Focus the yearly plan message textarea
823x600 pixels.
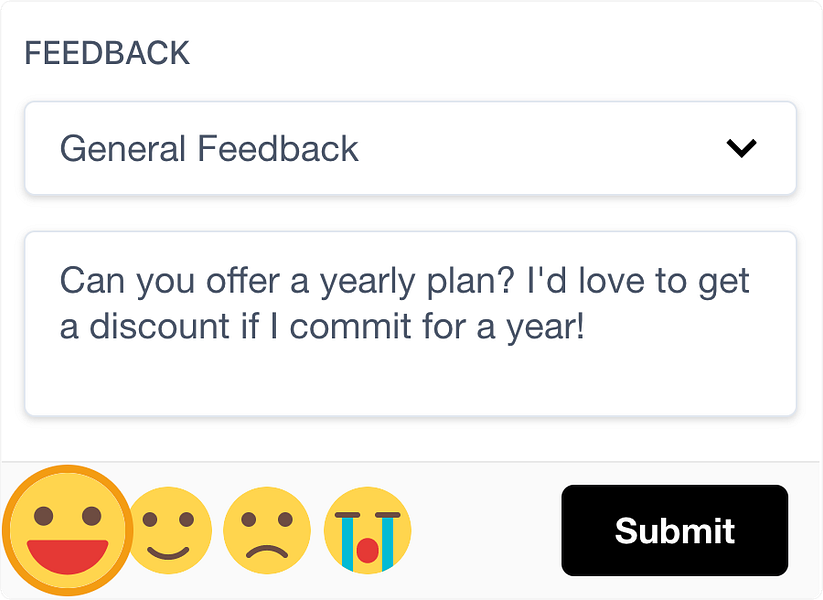click(410, 323)
